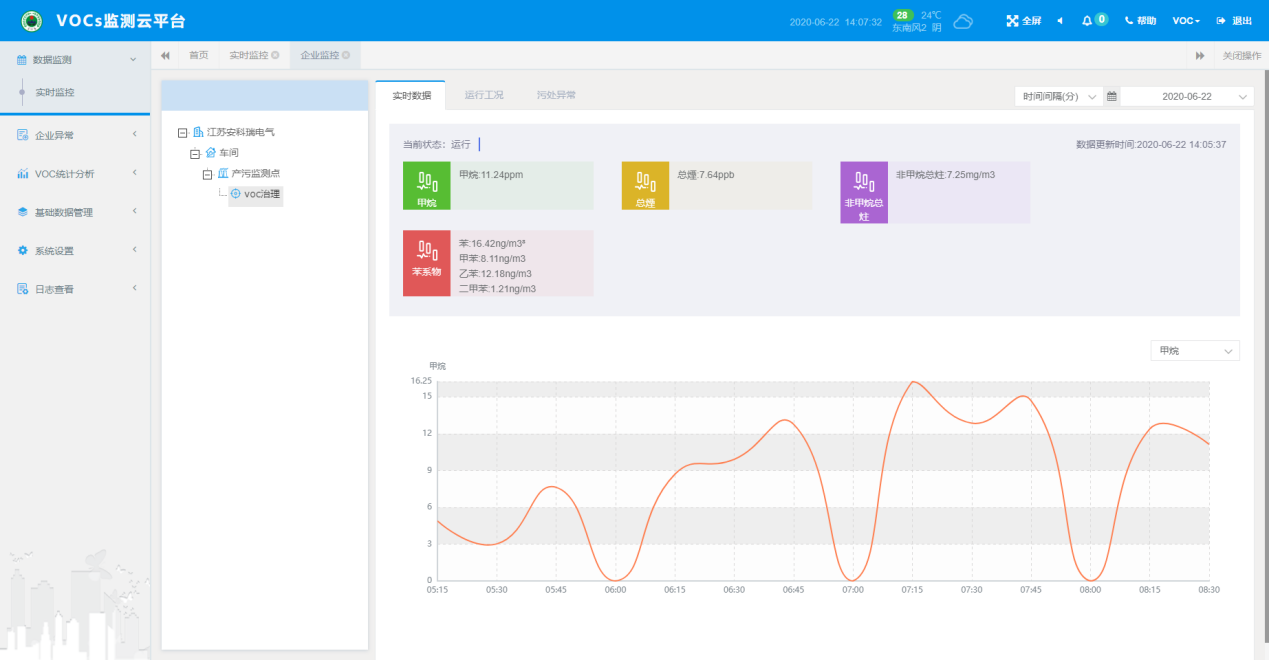Collapse the 产污监测点 tree node

click(x=207, y=174)
